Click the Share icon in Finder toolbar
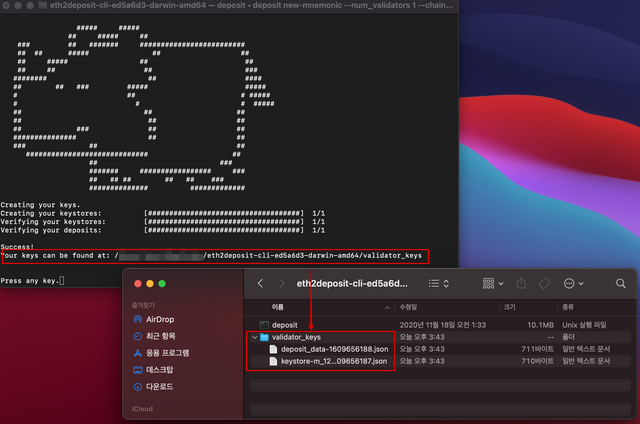 click(521, 283)
